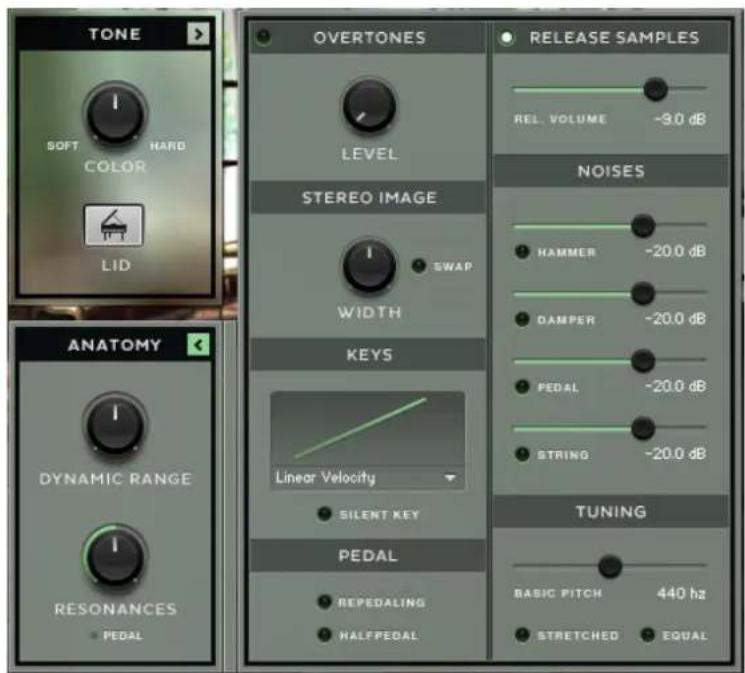Toggle the Hammer noise switch

(522, 251)
